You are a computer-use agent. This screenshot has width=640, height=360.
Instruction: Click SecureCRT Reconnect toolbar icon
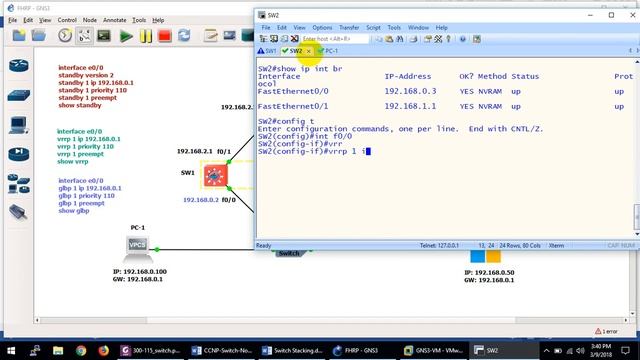click(x=284, y=39)
